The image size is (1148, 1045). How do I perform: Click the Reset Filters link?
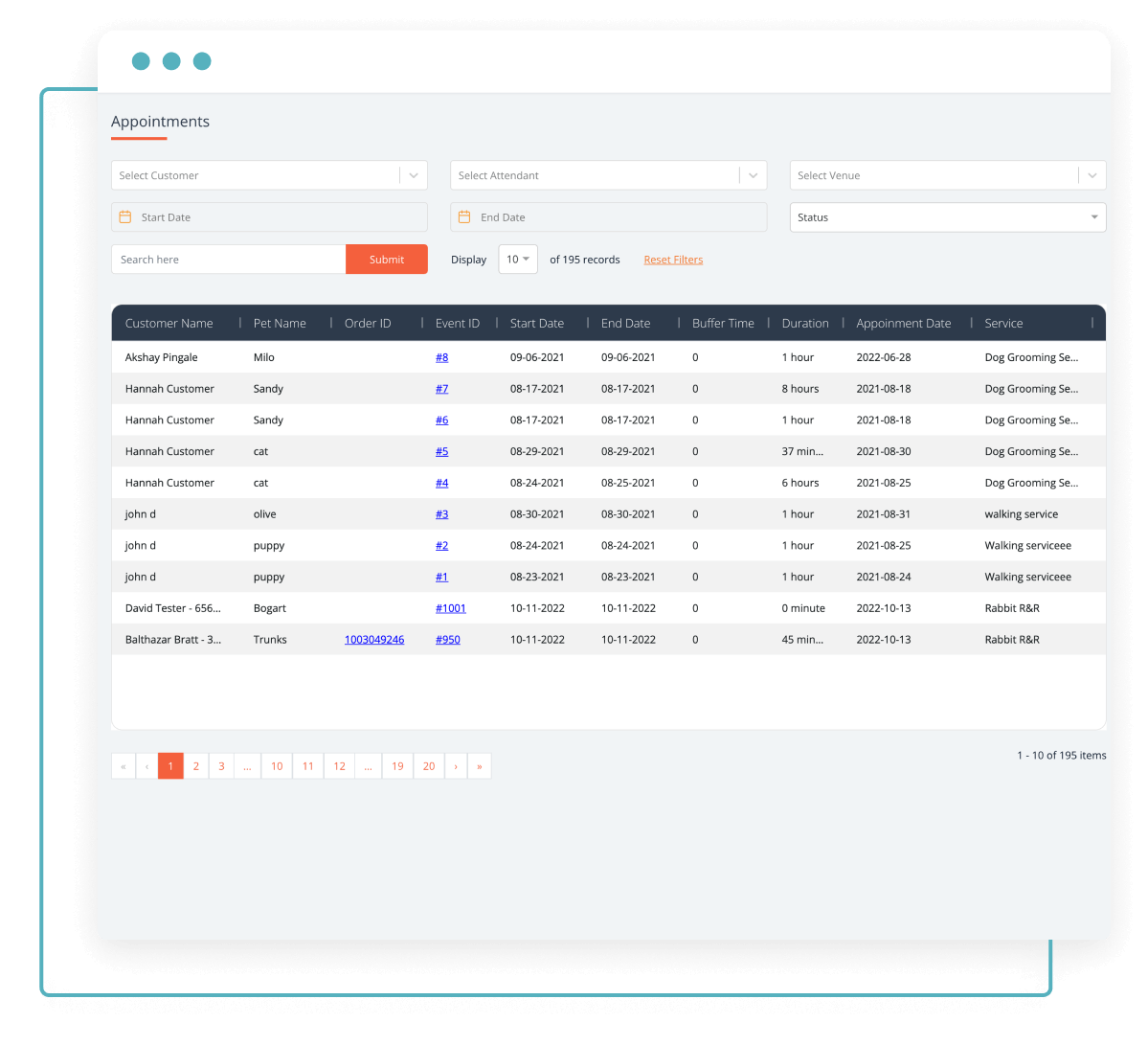(673, 259)
